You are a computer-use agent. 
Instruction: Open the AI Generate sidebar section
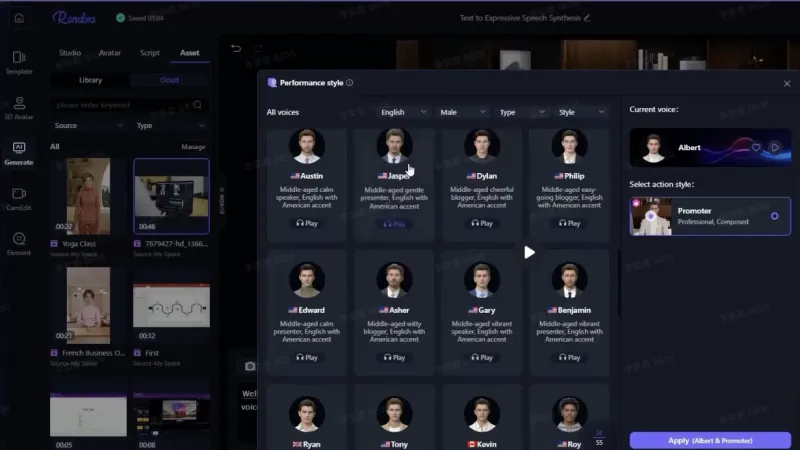click(19, 154)
